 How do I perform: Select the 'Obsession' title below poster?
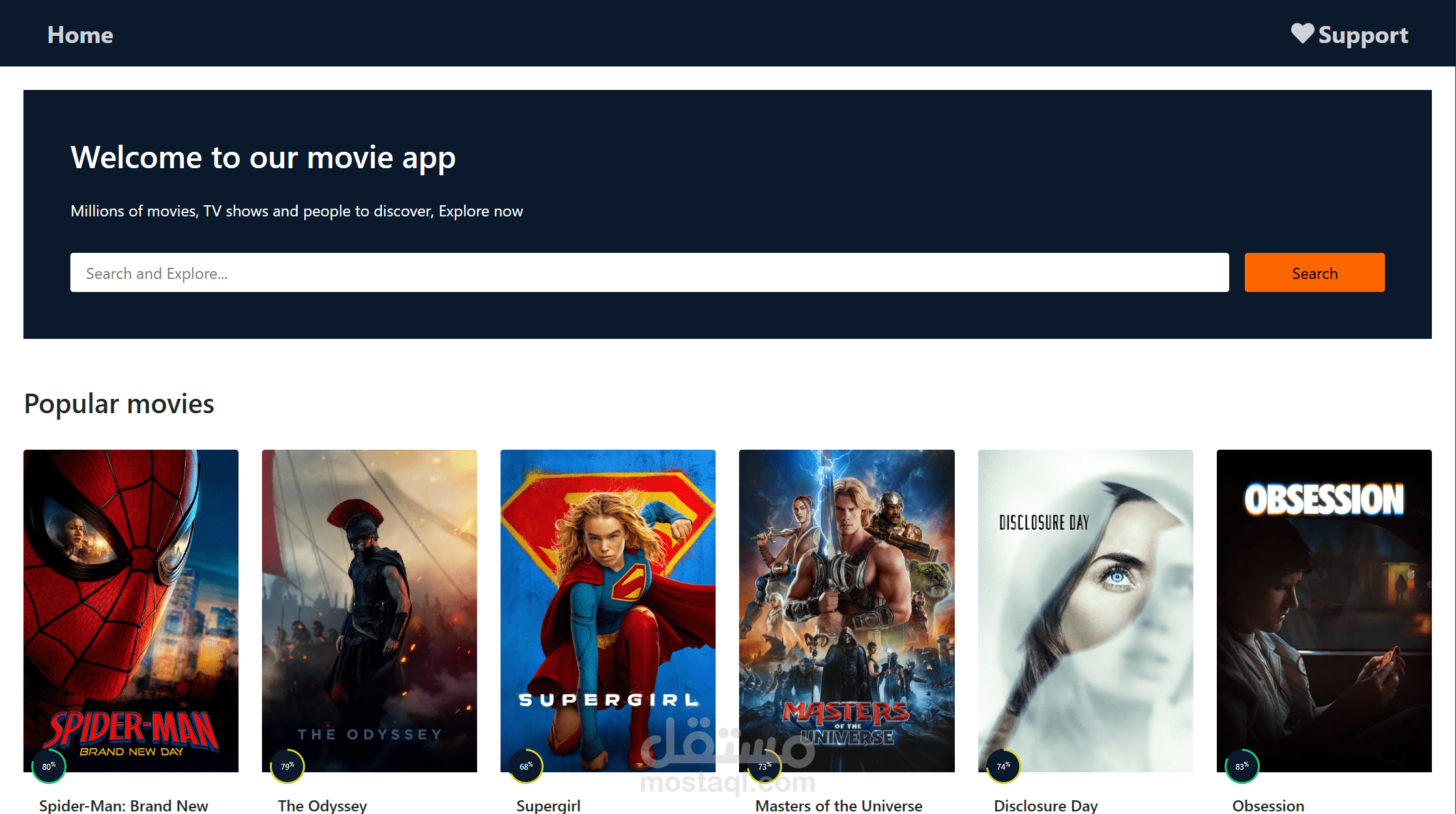coord(1268,806)
